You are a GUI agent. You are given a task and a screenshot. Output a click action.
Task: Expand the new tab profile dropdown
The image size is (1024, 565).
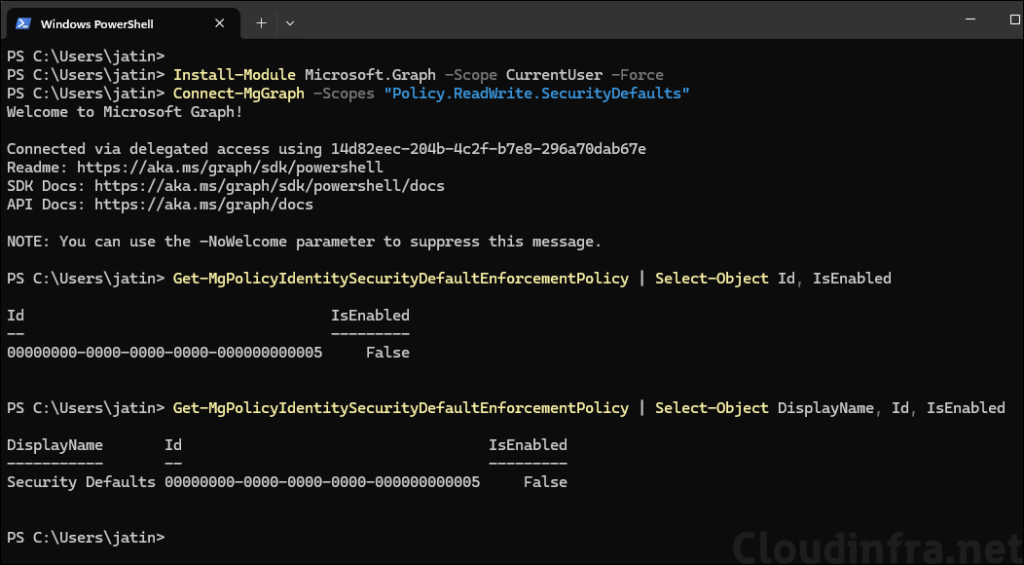[x=290, y=23]
